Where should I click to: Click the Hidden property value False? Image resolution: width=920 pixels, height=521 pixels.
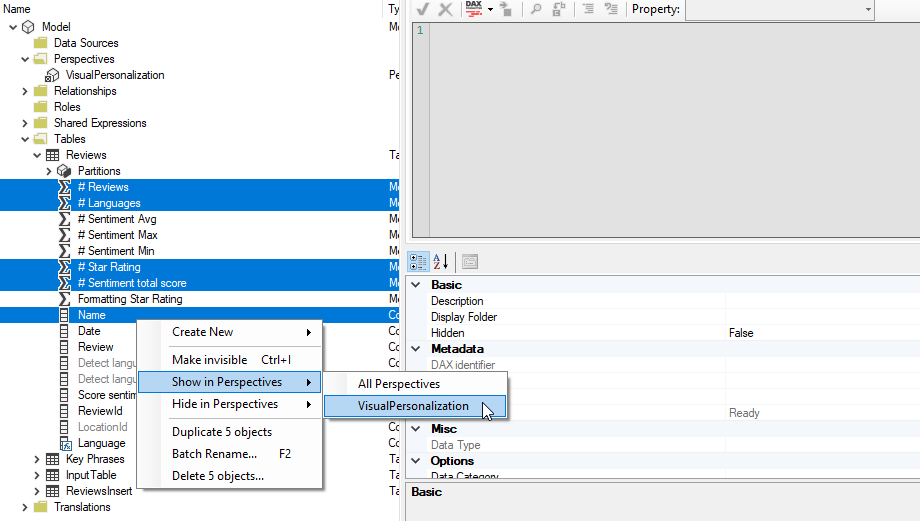(741, 333)
